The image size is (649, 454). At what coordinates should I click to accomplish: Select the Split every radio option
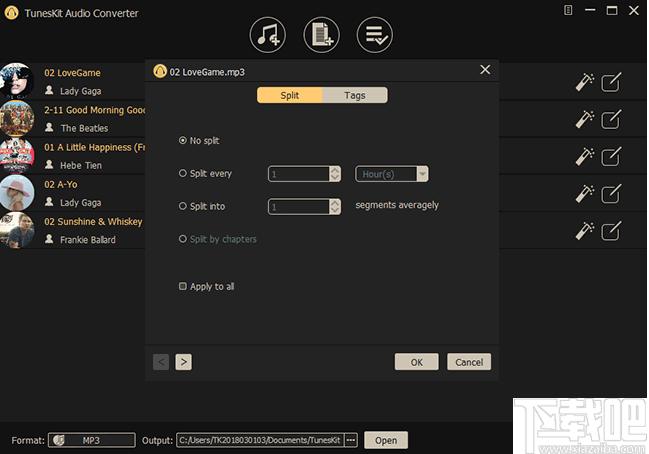click(x=183, y=173)
